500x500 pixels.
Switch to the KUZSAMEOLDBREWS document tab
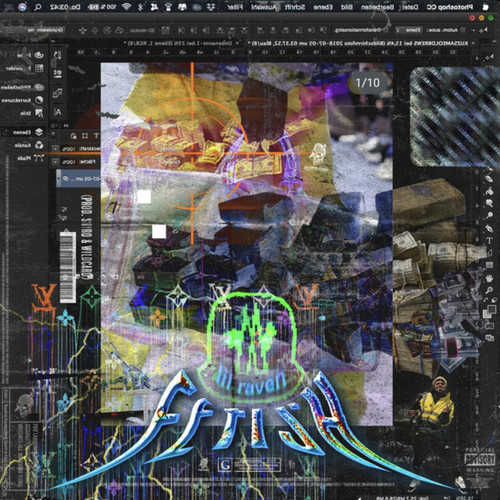(360, 43)
